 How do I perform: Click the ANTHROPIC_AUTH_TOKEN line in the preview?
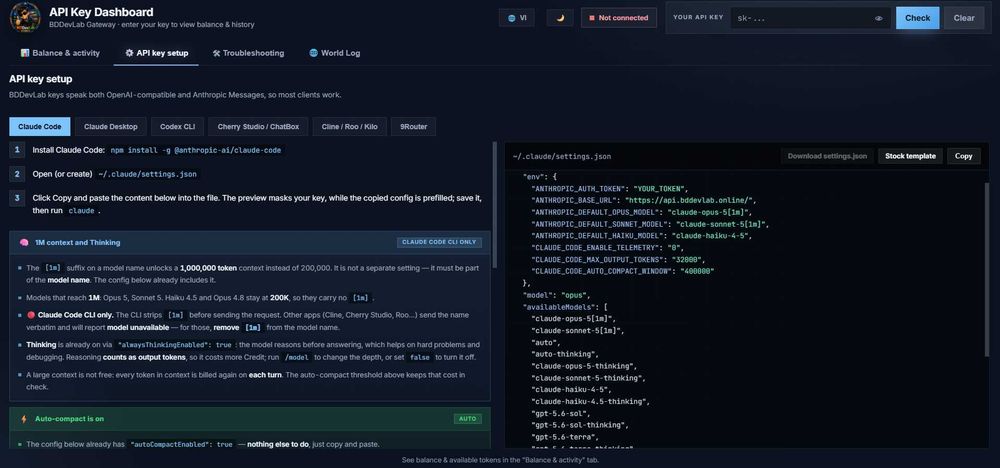pos(610,189)
